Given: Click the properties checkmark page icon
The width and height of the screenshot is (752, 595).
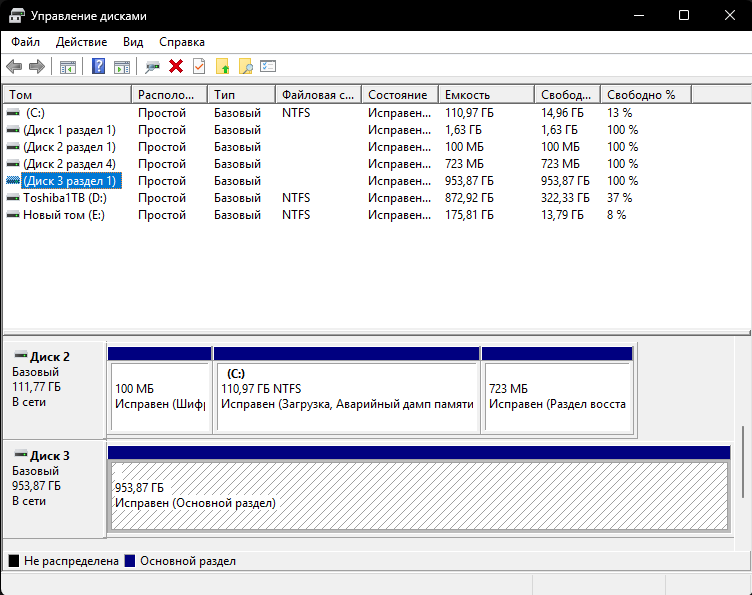Looking at the screenshot, I should [x=199, y=67].
